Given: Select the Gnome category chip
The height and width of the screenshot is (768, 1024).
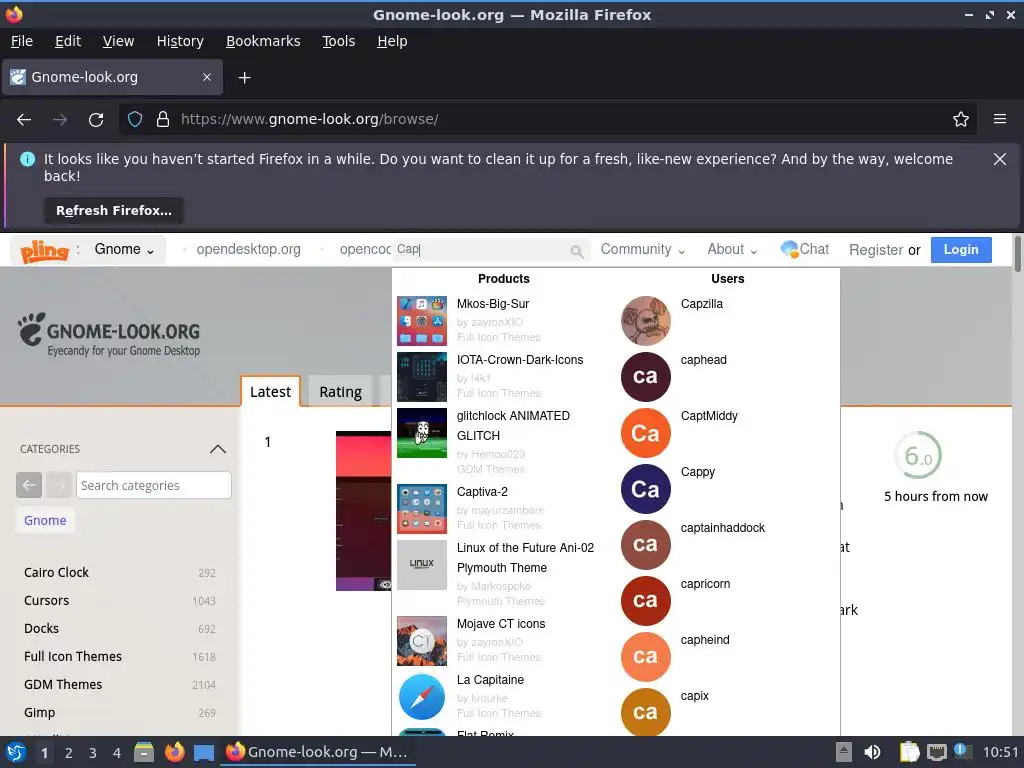Looking at the screenshot, I should click(x=45, y=520).
